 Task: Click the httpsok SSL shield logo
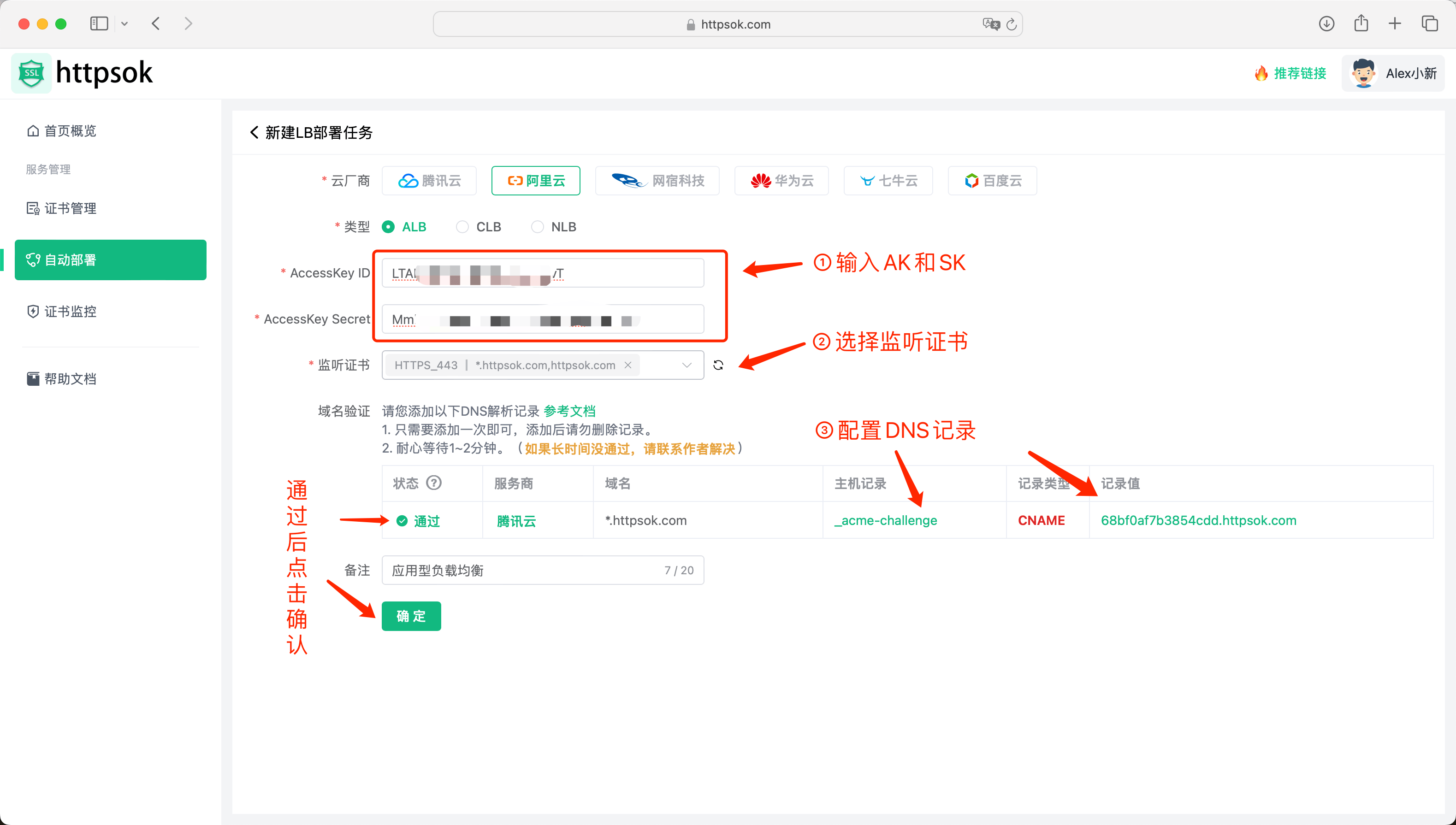coord(31,72)
